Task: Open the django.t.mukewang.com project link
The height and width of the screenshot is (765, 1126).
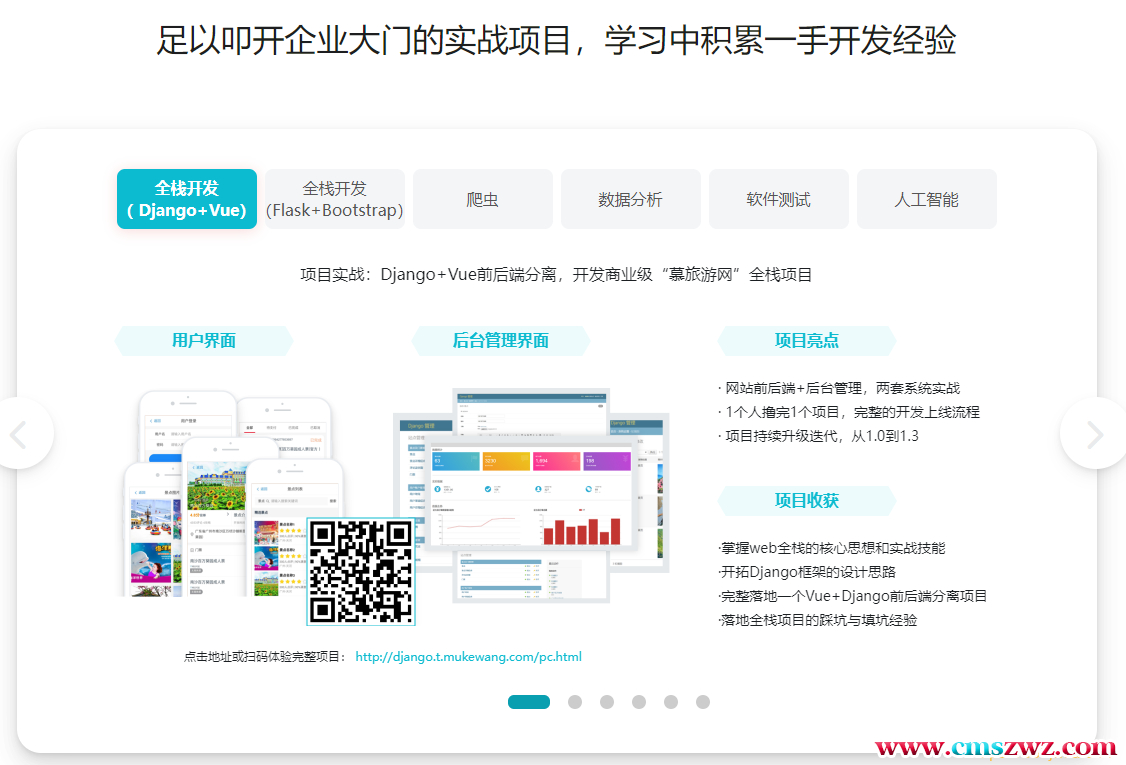Action: click(468, 657)
